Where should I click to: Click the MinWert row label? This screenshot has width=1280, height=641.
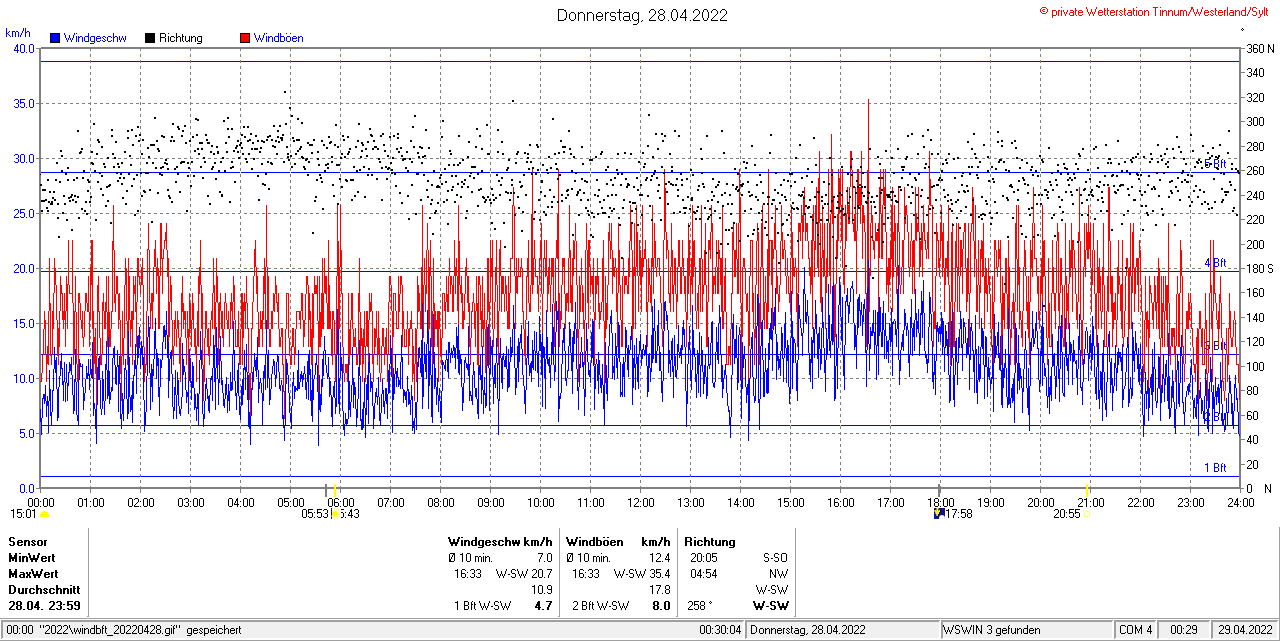pyautogui.click(x=32, y=557)
